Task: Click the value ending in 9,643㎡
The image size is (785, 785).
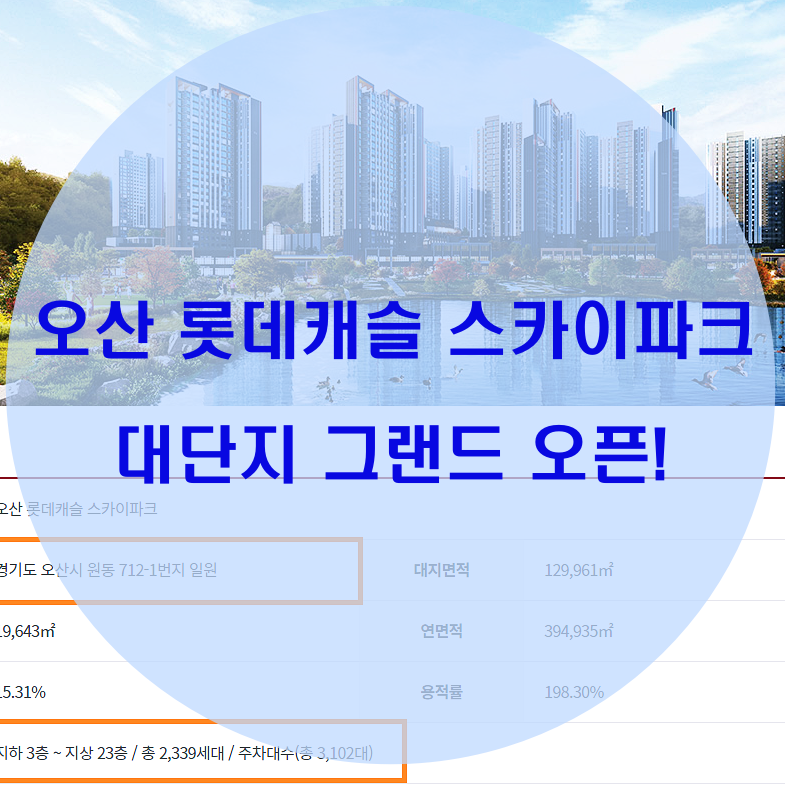Action: [x=28, y=631]
